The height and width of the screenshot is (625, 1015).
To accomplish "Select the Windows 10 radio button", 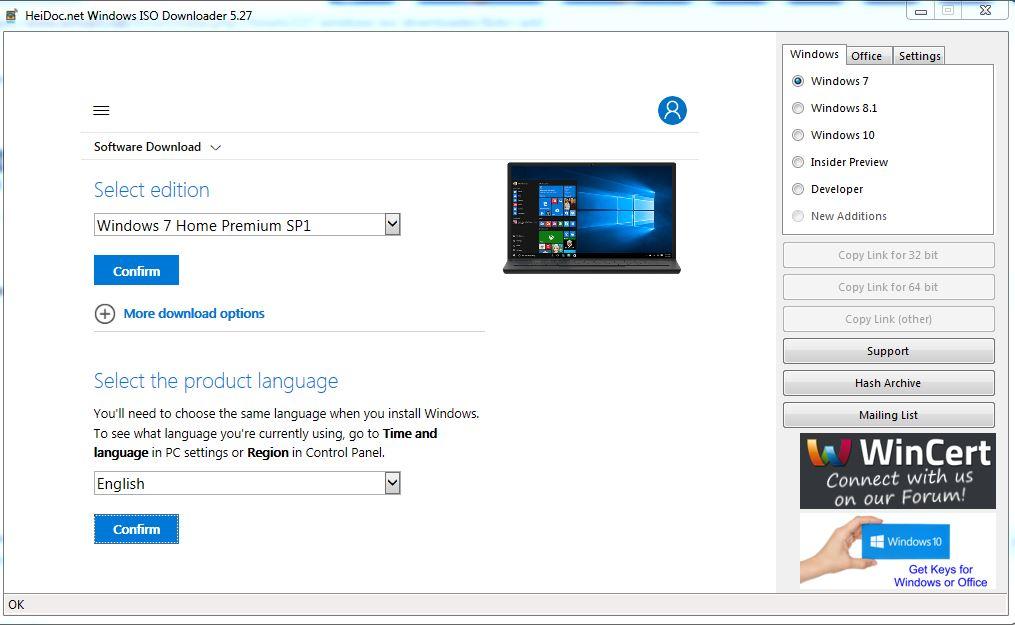I will (798, 135).
